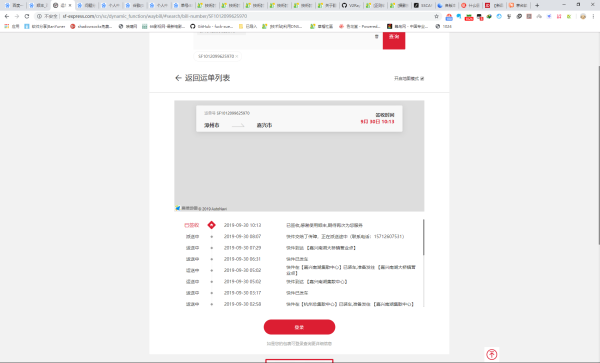Switch to the GitHub V2Ray tab
600x363 pixels.
click(351, 5)
